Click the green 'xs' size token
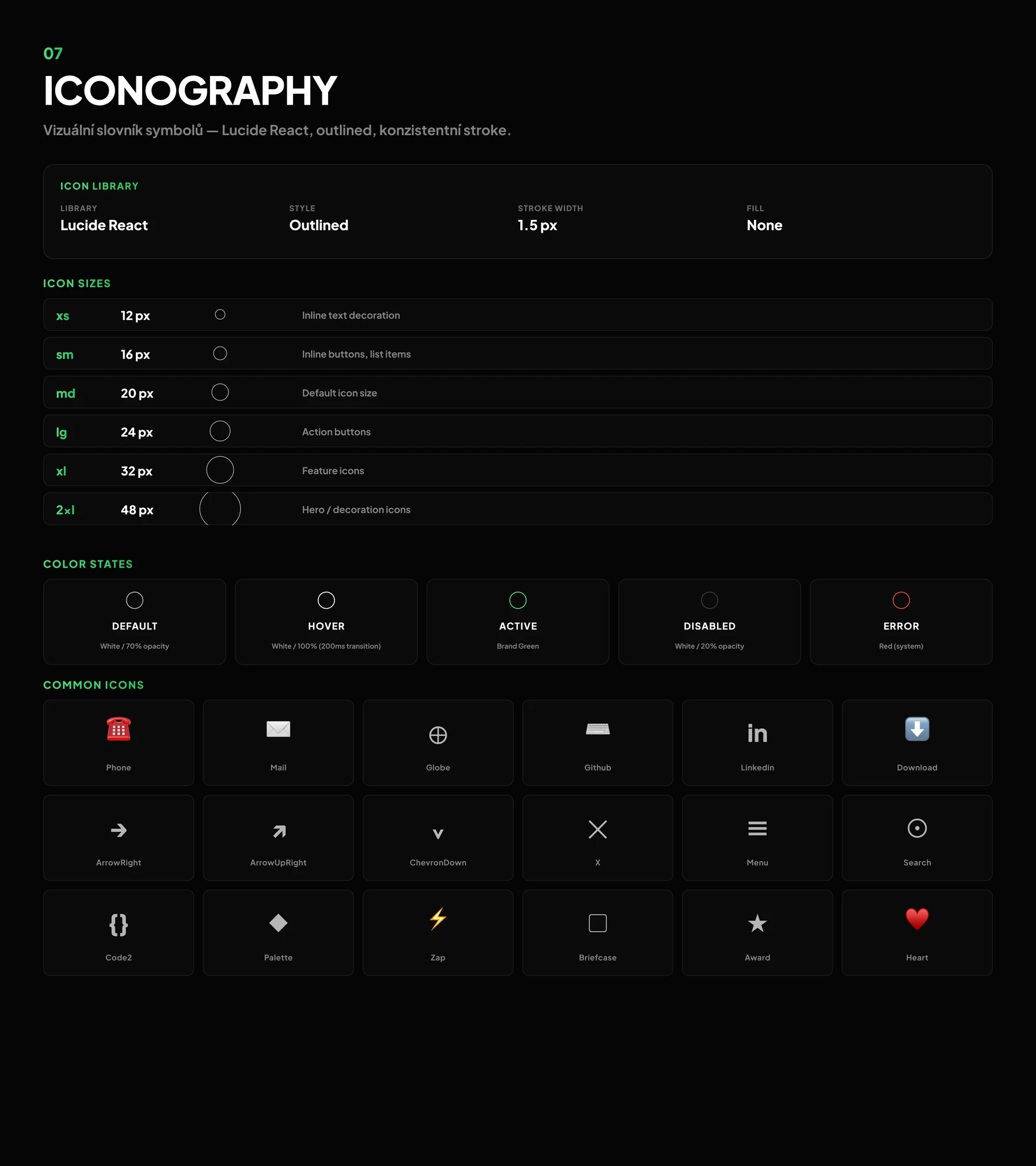Viewport: 1036px width, 1166px height. [63, 316]
